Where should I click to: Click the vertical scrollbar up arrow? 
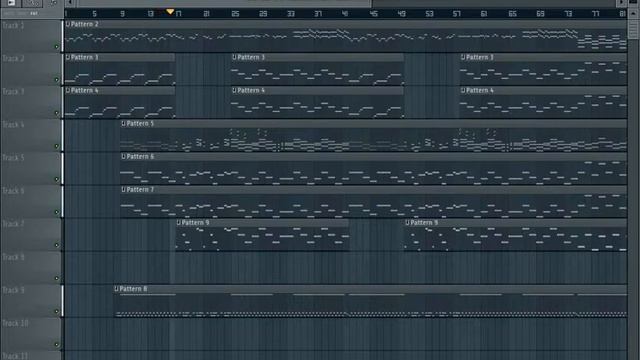(x=633, y=13)
